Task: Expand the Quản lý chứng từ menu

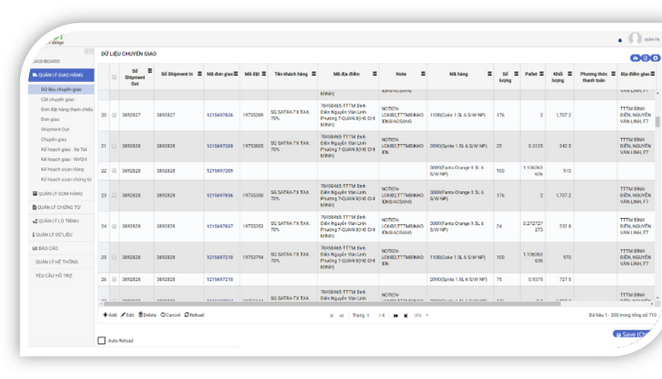Action: pos(61,207)
